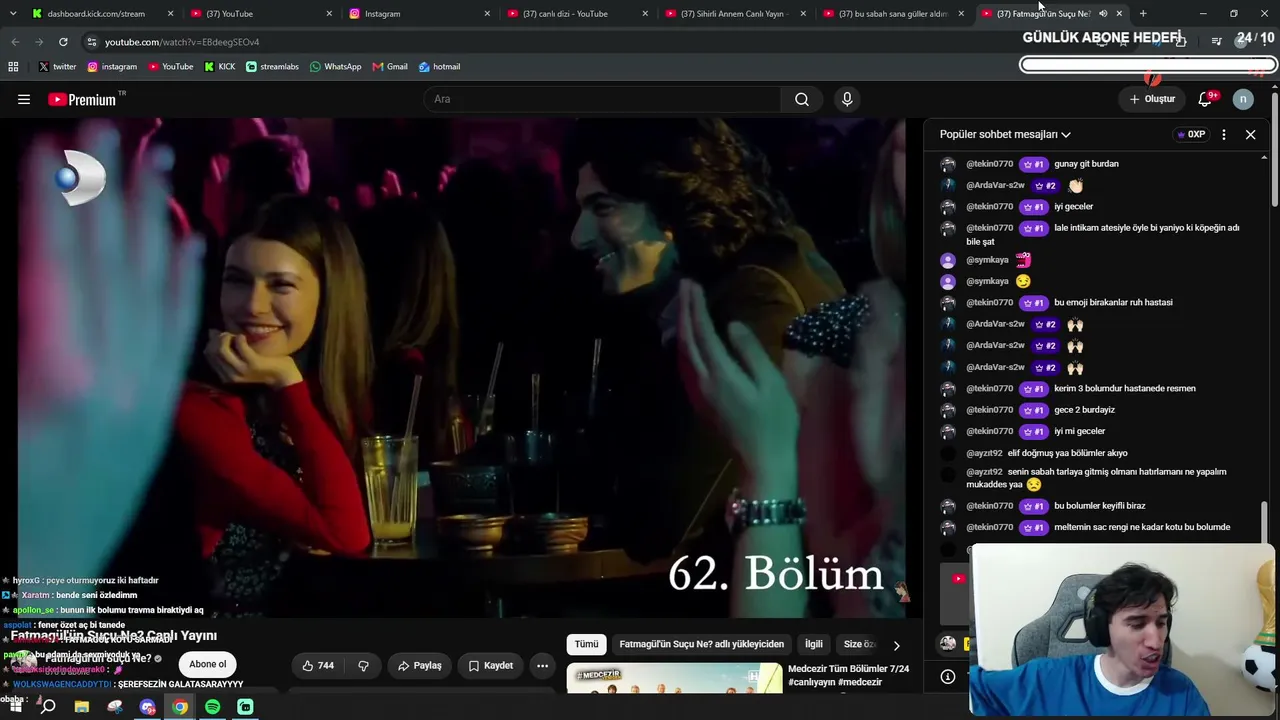This screenshot has width=1280, height=720.
Task: Share the video via Paylaş
Action: click(x=419, y=665)
